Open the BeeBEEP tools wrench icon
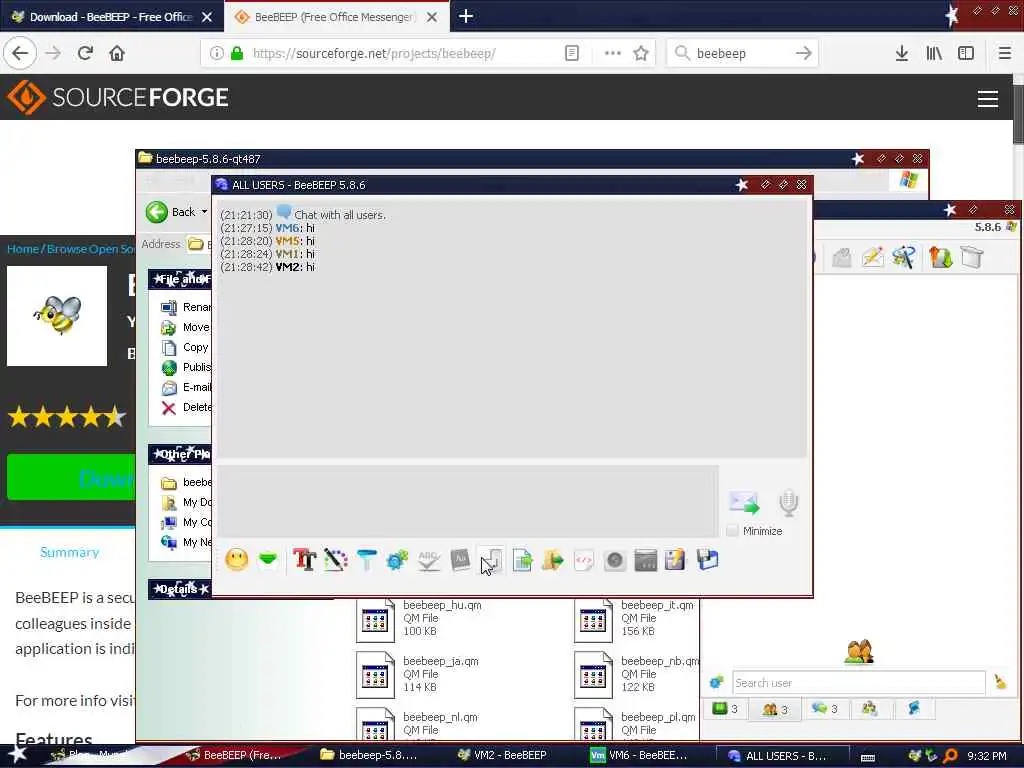Image resolution: width=1024 pixels, height=768 pixels. click(x=904, y=257)
